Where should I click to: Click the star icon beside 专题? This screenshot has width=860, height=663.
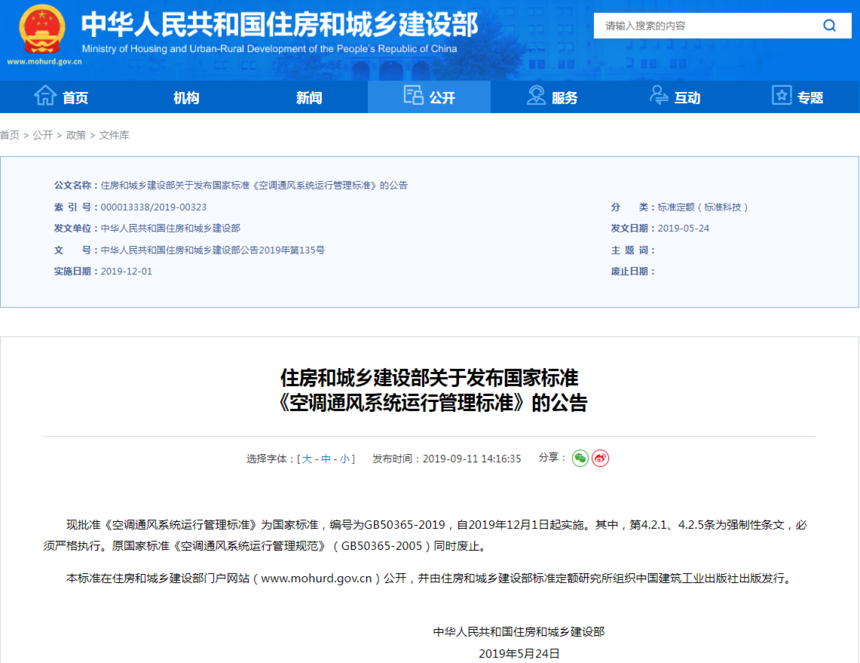[781, 95]
